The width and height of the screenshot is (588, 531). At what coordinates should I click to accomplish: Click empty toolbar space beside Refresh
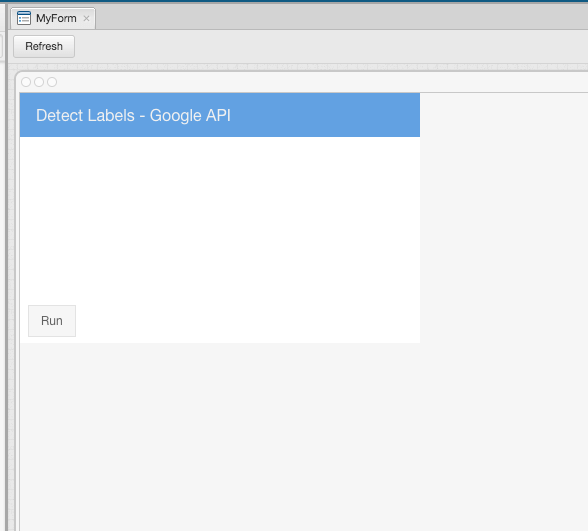[330, 46]
